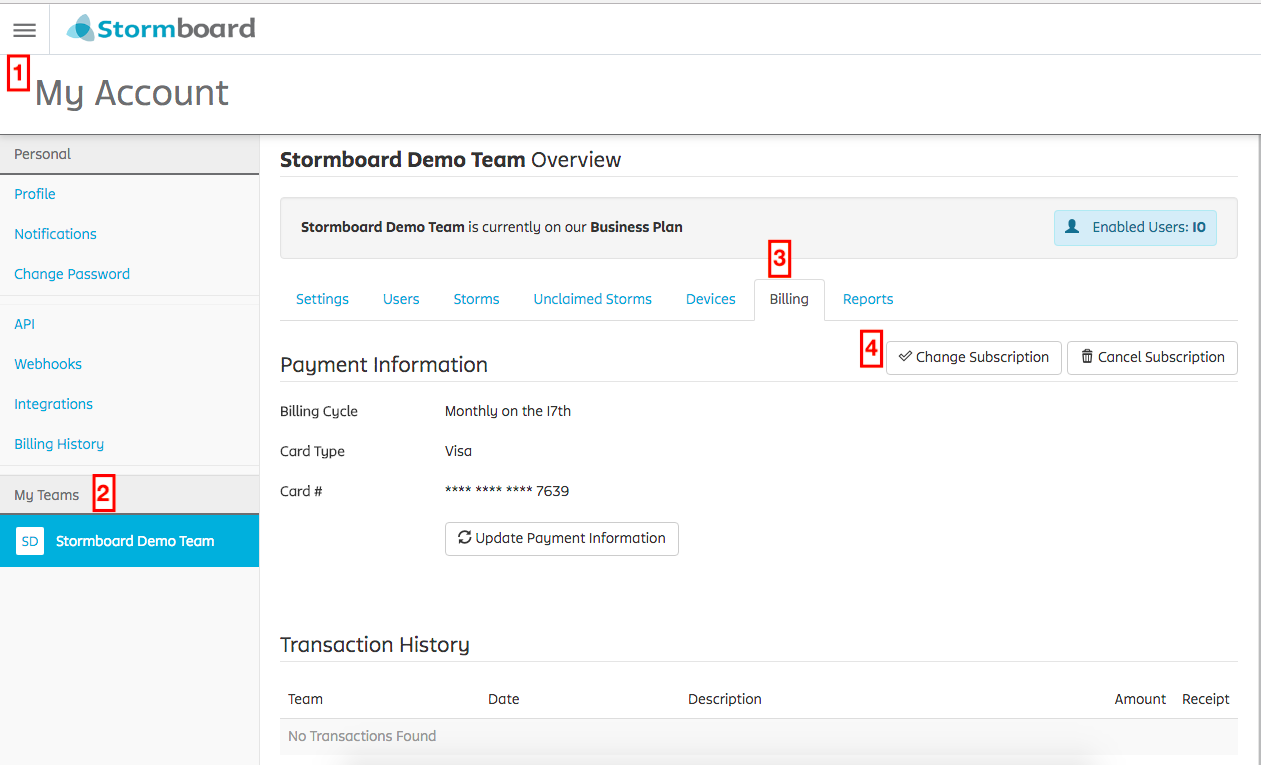
Task: Click the Team column header
Action: click(305, 699)
